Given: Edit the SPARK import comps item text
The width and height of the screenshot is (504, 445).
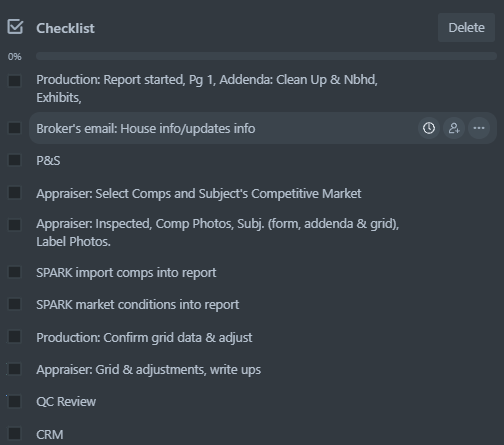Looking at the screenshot, I should [x=126, y=273].
